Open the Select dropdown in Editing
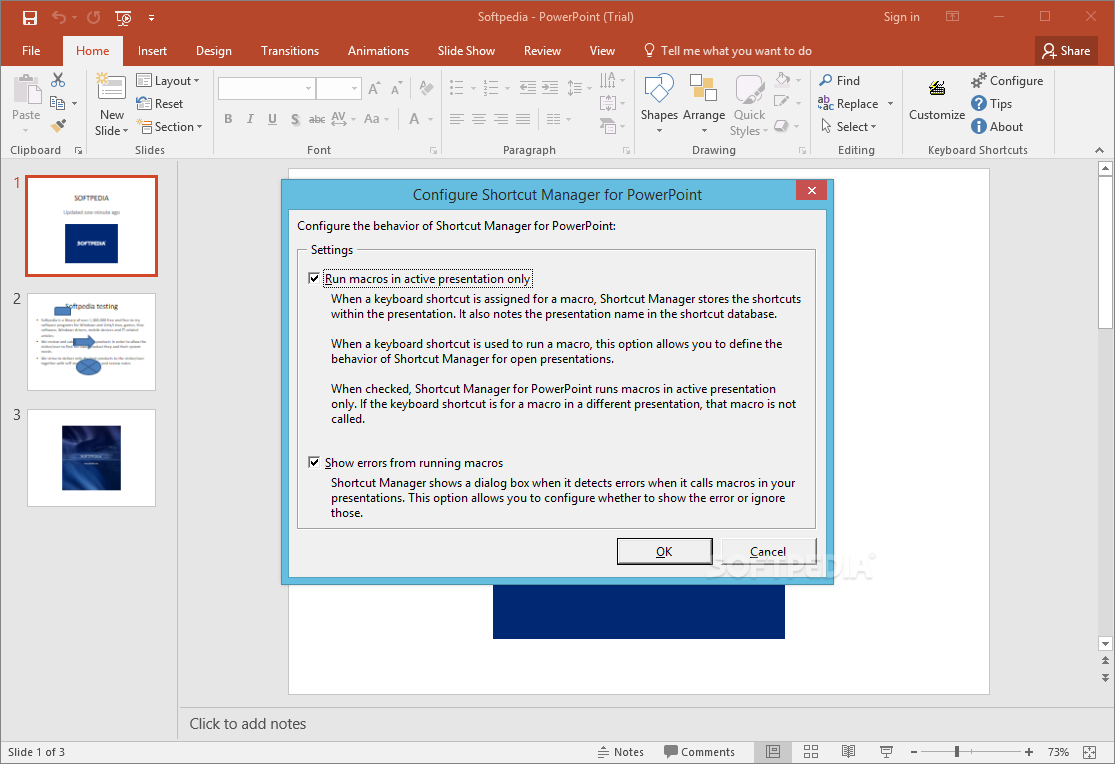 pos(850,127)
